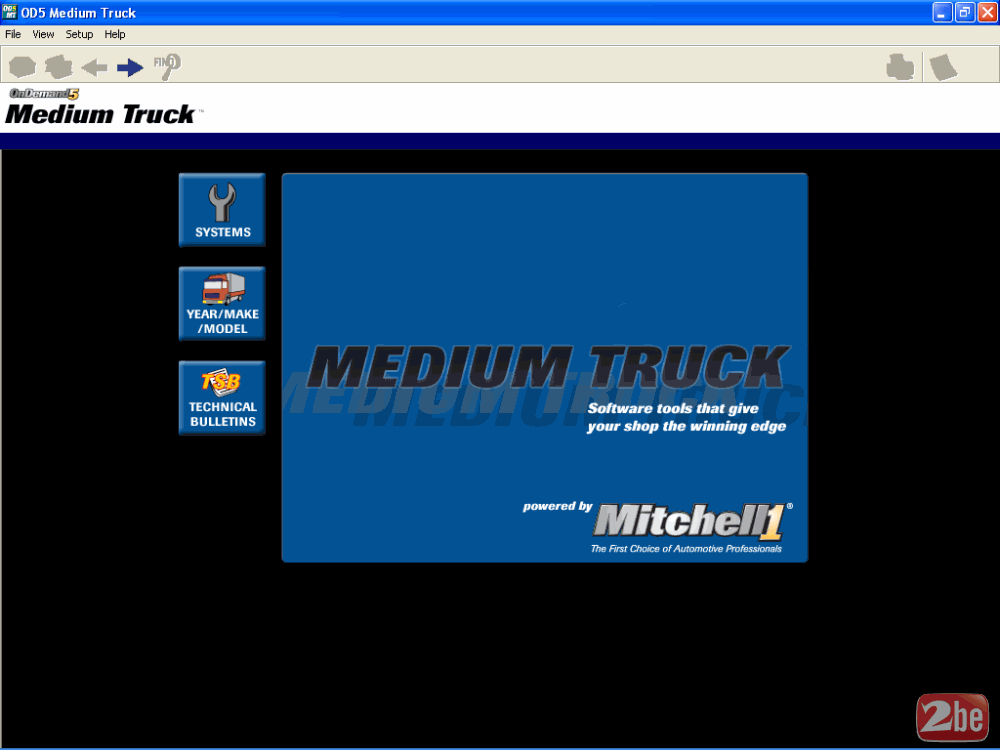Viewport: 1000px width, 750px height.
Task: Minimize the OD5 Medium Truck window
Action: pyautogui.click(x=942, y=12)
